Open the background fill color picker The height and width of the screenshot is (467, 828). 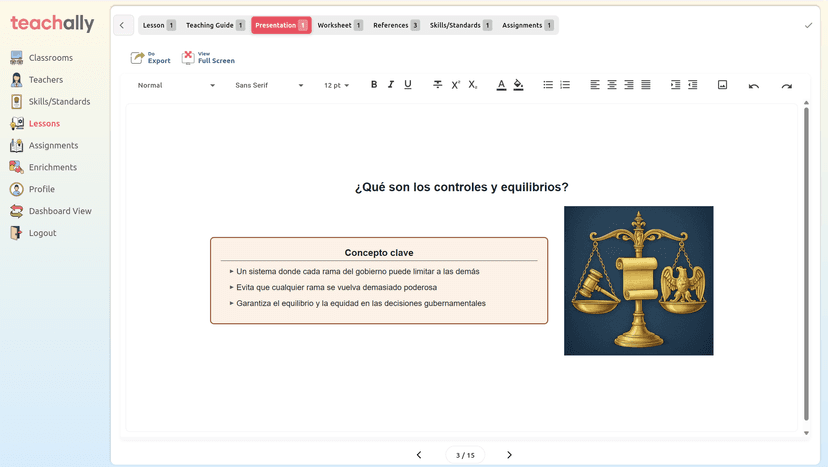(519, 85)
